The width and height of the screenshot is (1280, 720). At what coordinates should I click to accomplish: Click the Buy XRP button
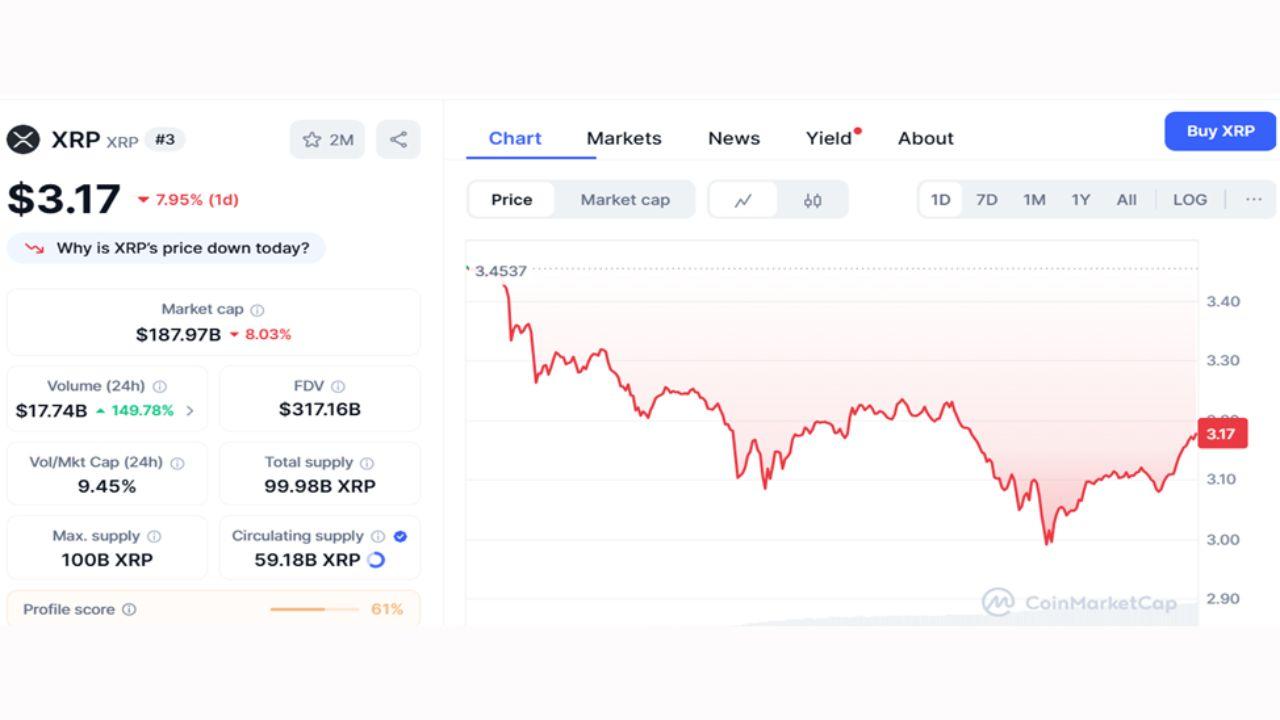coord(1220,131)
